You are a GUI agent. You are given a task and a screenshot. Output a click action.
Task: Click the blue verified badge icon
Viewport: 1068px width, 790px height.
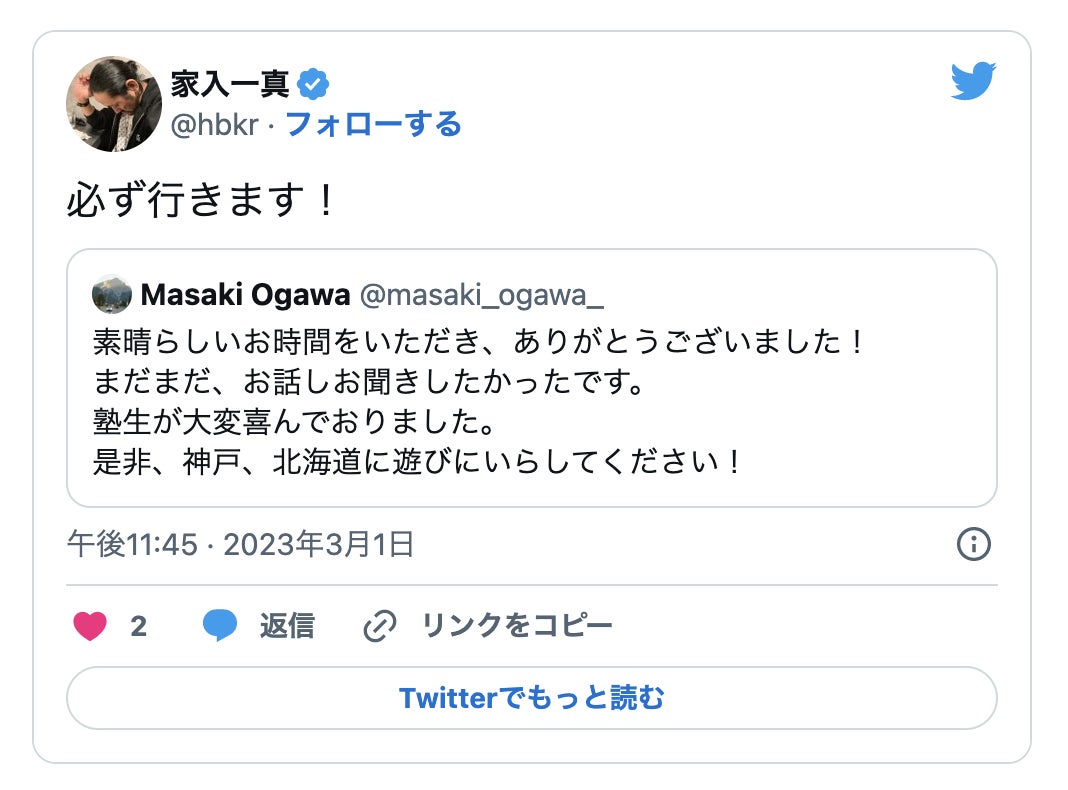click(x=313, y=86)
